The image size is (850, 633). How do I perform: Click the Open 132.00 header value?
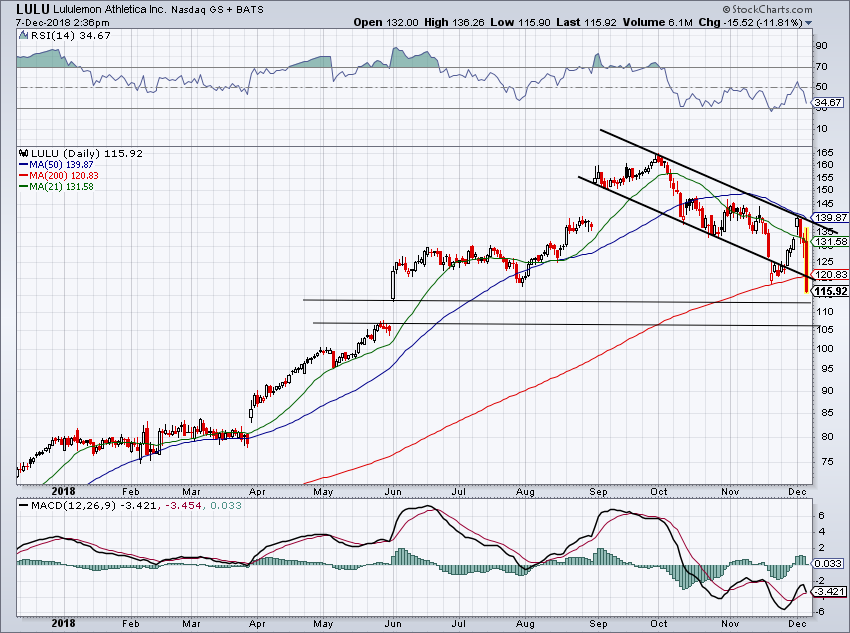pyautogui.click(x=386, y=23)
